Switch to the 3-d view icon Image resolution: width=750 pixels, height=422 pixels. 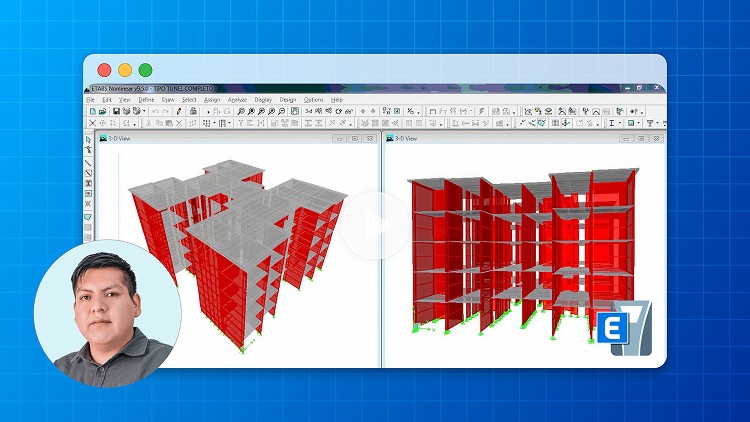tap(309, 111)
